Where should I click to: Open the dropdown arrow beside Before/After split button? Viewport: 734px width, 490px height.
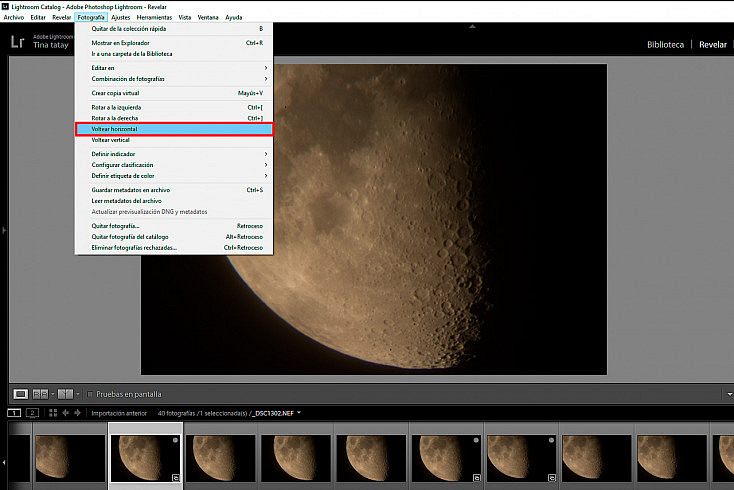point(77,395)
